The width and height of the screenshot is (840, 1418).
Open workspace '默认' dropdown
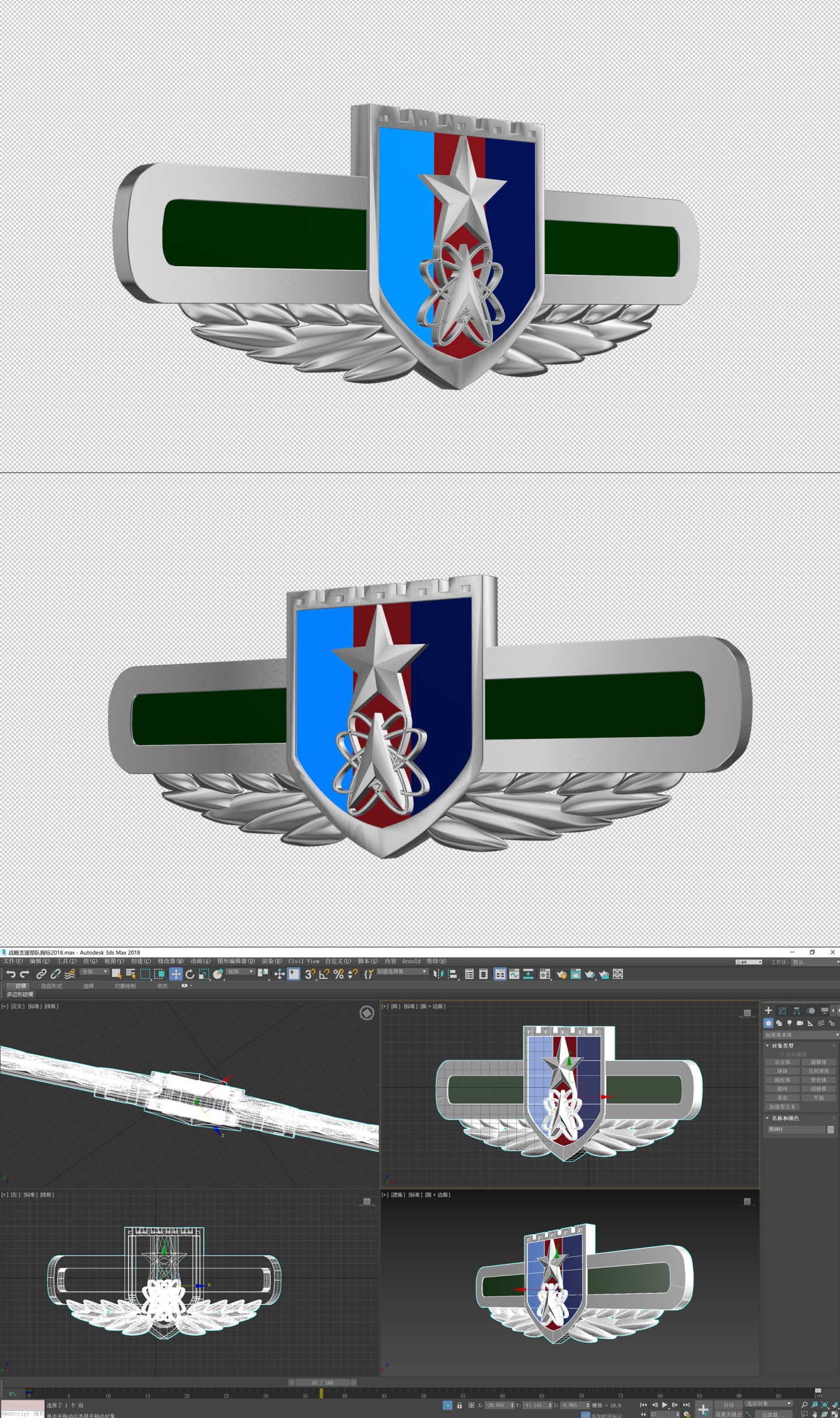click(x=815, y=962)
